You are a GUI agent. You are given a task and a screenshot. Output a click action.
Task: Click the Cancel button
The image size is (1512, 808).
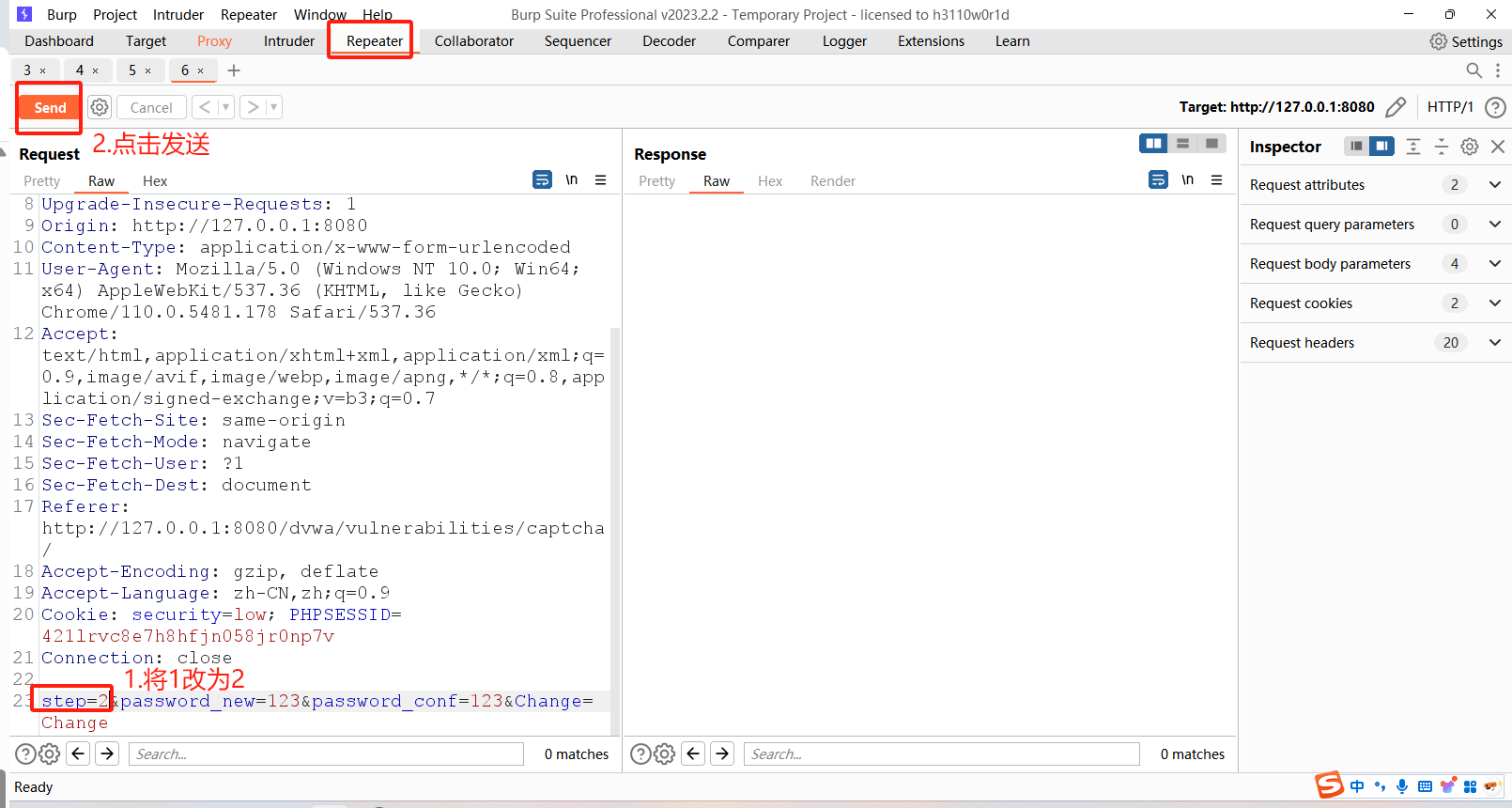pos(151,107)
